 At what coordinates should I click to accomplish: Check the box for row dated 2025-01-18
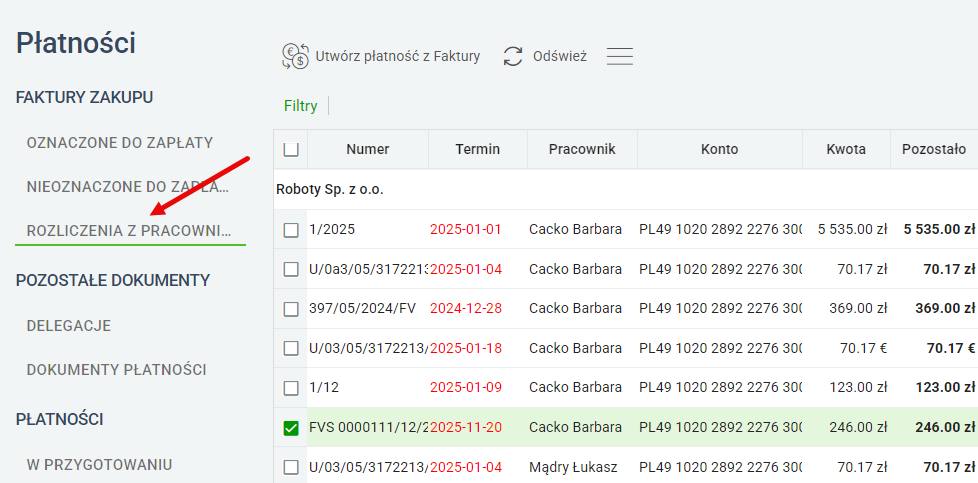(x=291, y=348)
